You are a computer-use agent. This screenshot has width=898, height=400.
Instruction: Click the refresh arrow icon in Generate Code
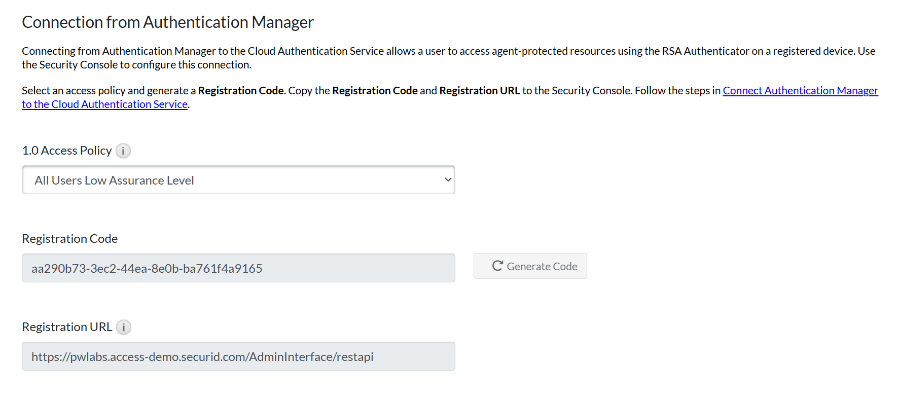click(x=497, y=266)
